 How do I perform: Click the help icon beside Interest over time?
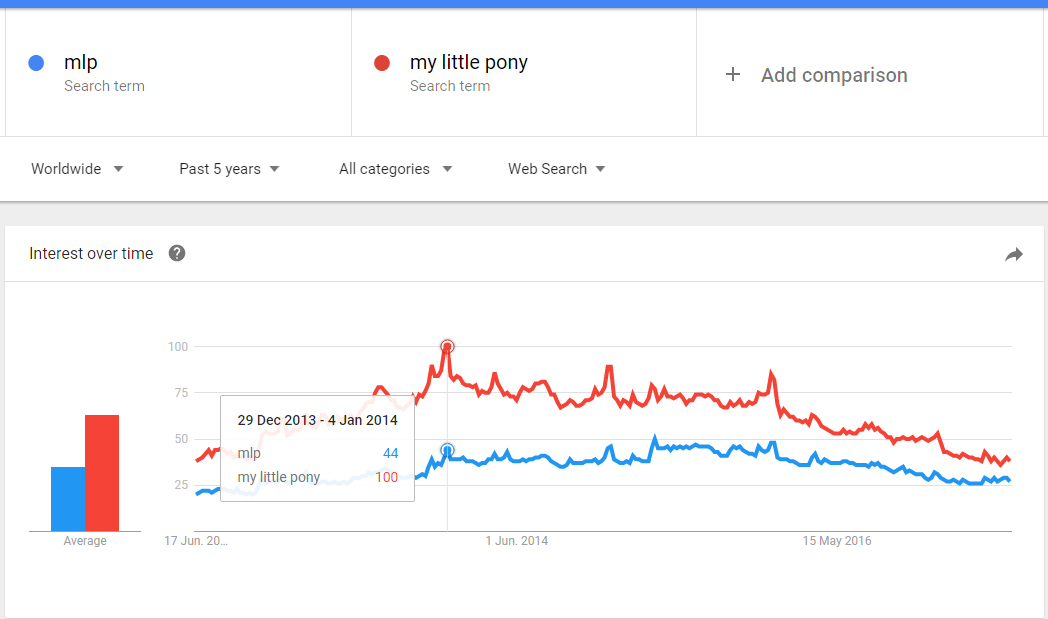coord(177,253)
